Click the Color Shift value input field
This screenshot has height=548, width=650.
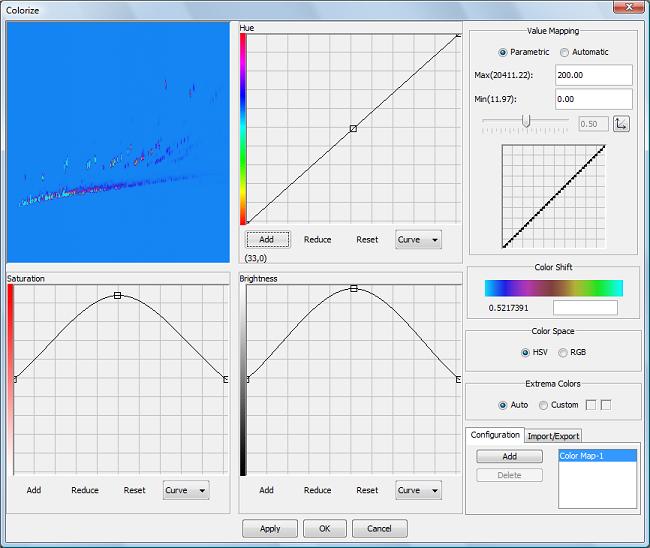pyautogui.click(x=585, y=308)
